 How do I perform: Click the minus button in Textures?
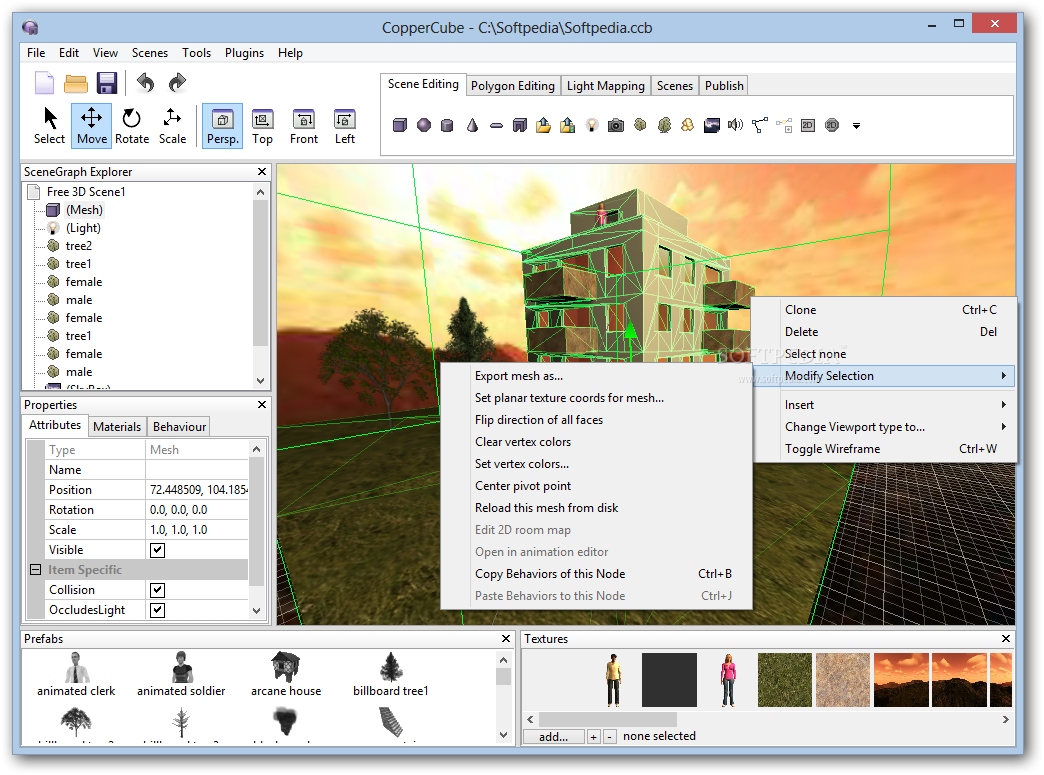(x=609, y=736)
